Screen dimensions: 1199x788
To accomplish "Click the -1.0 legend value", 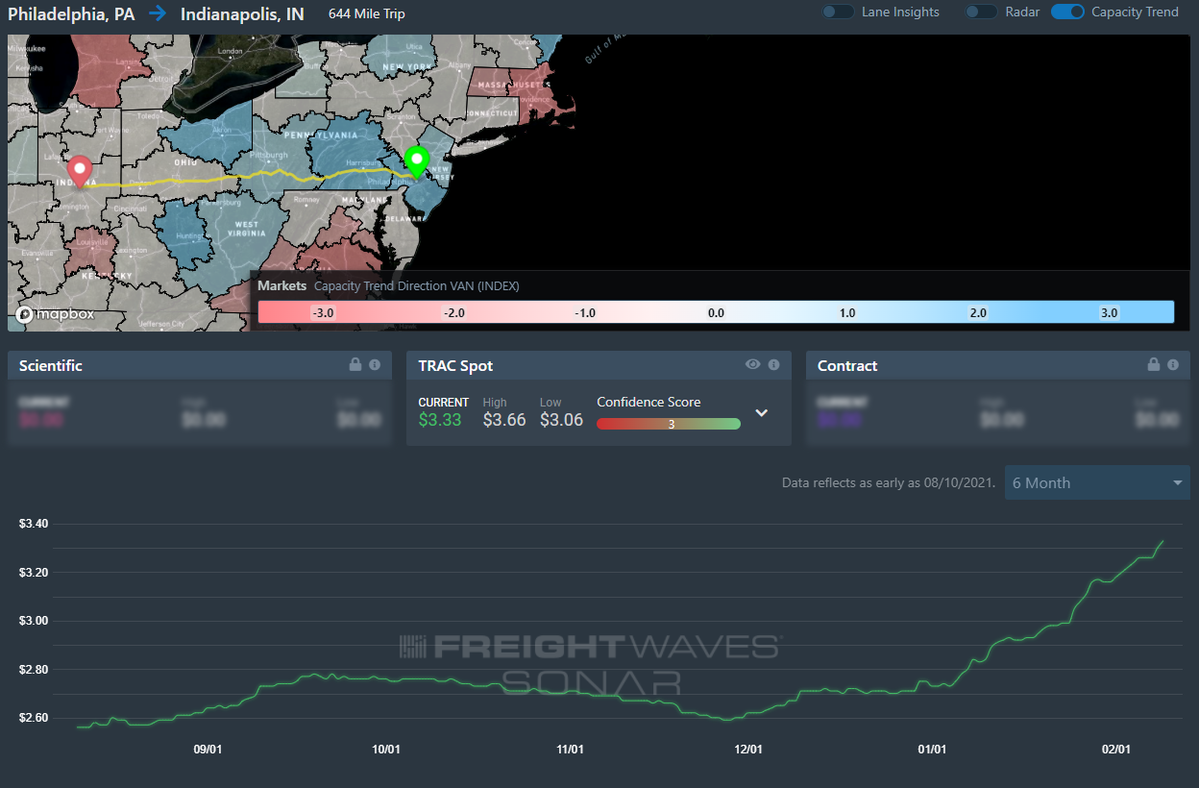I will 585,313.
